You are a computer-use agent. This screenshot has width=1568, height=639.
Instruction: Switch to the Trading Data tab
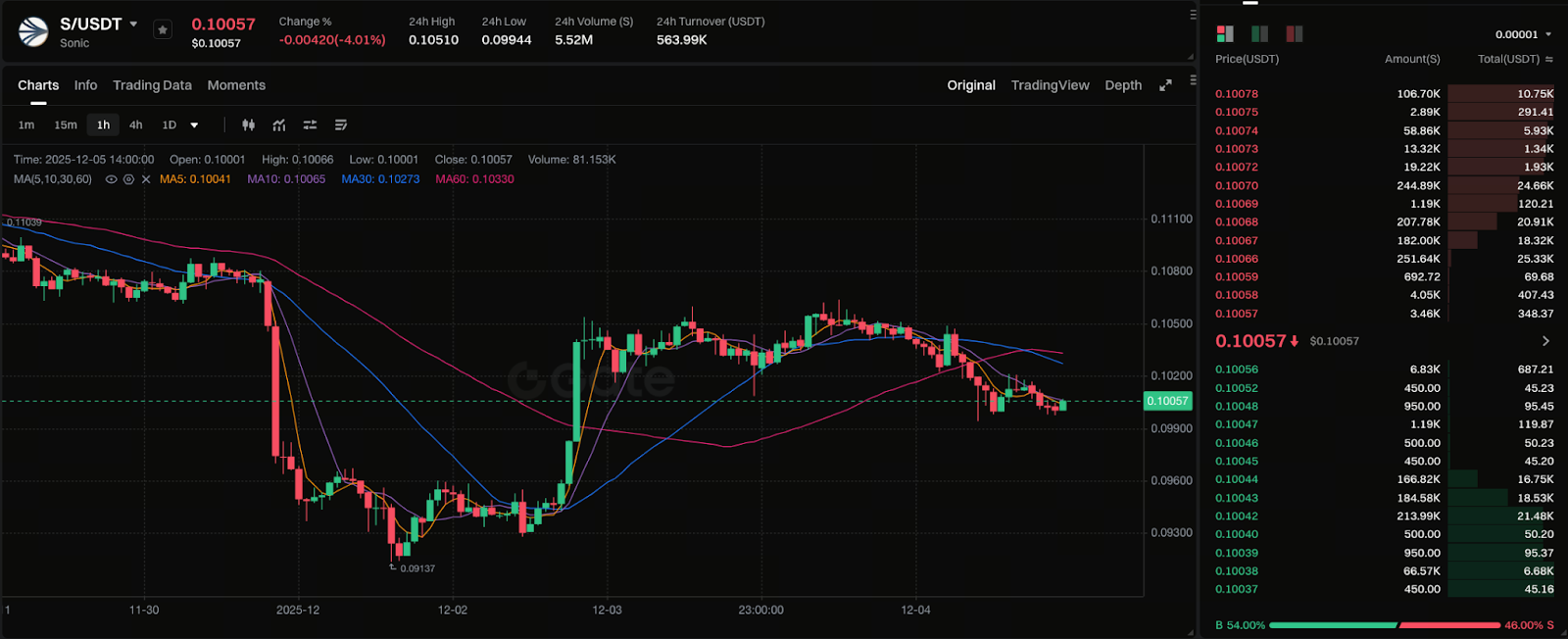point(152,85)
